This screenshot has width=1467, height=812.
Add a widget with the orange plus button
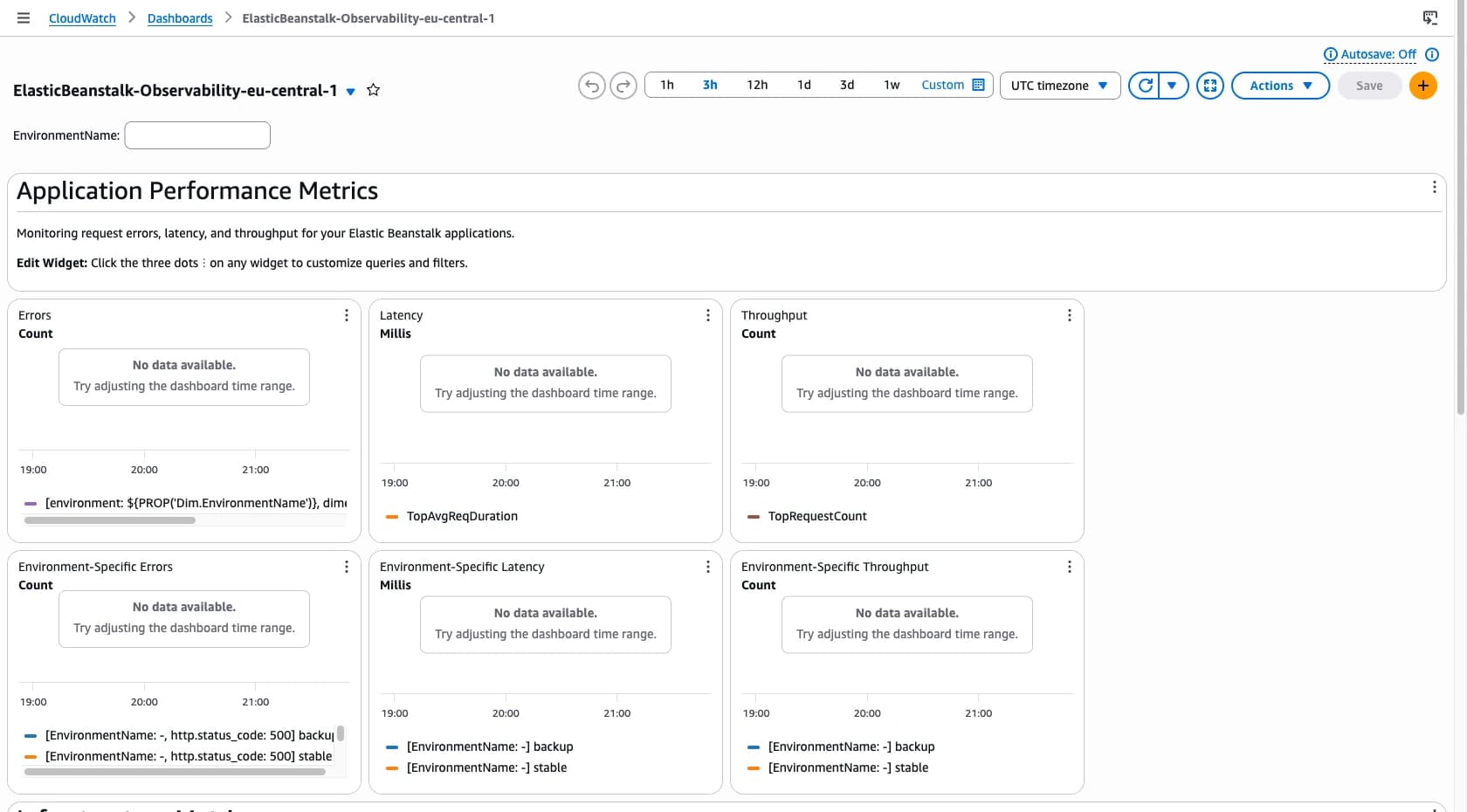(x=1423, y=86)
